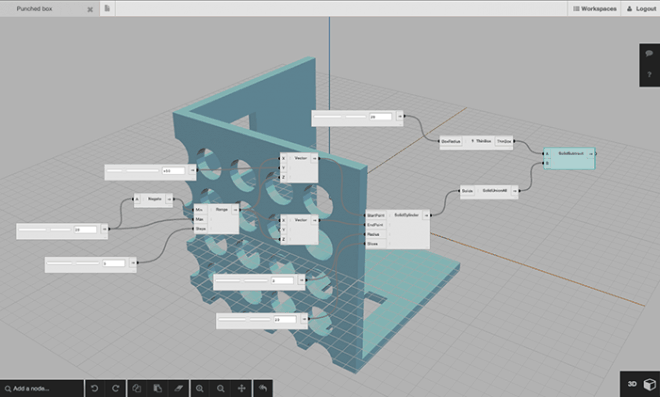Zoom in with the plus magnifier
Screen dimensions: 660x397
tap(200, 388)
